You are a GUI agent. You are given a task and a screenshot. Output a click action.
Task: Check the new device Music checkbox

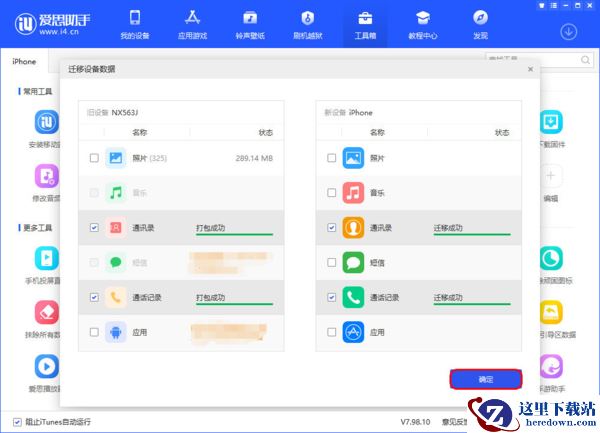[x=332, y=193]
